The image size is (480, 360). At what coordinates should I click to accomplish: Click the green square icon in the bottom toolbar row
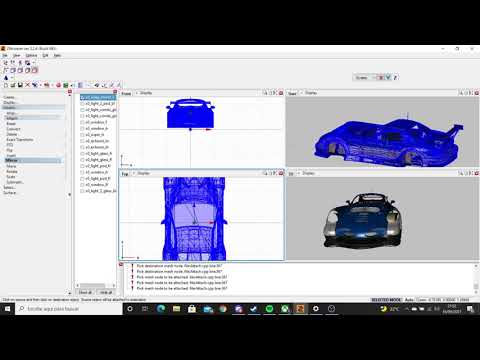click(66, 85)
